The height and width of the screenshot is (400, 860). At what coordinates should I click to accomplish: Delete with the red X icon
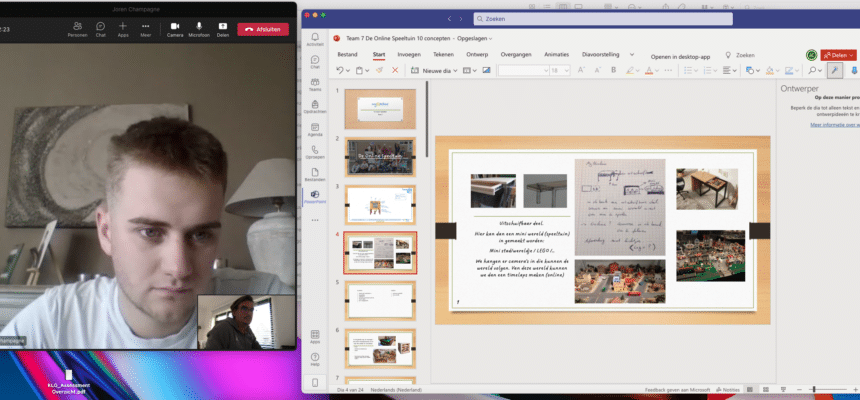[395, 70]
